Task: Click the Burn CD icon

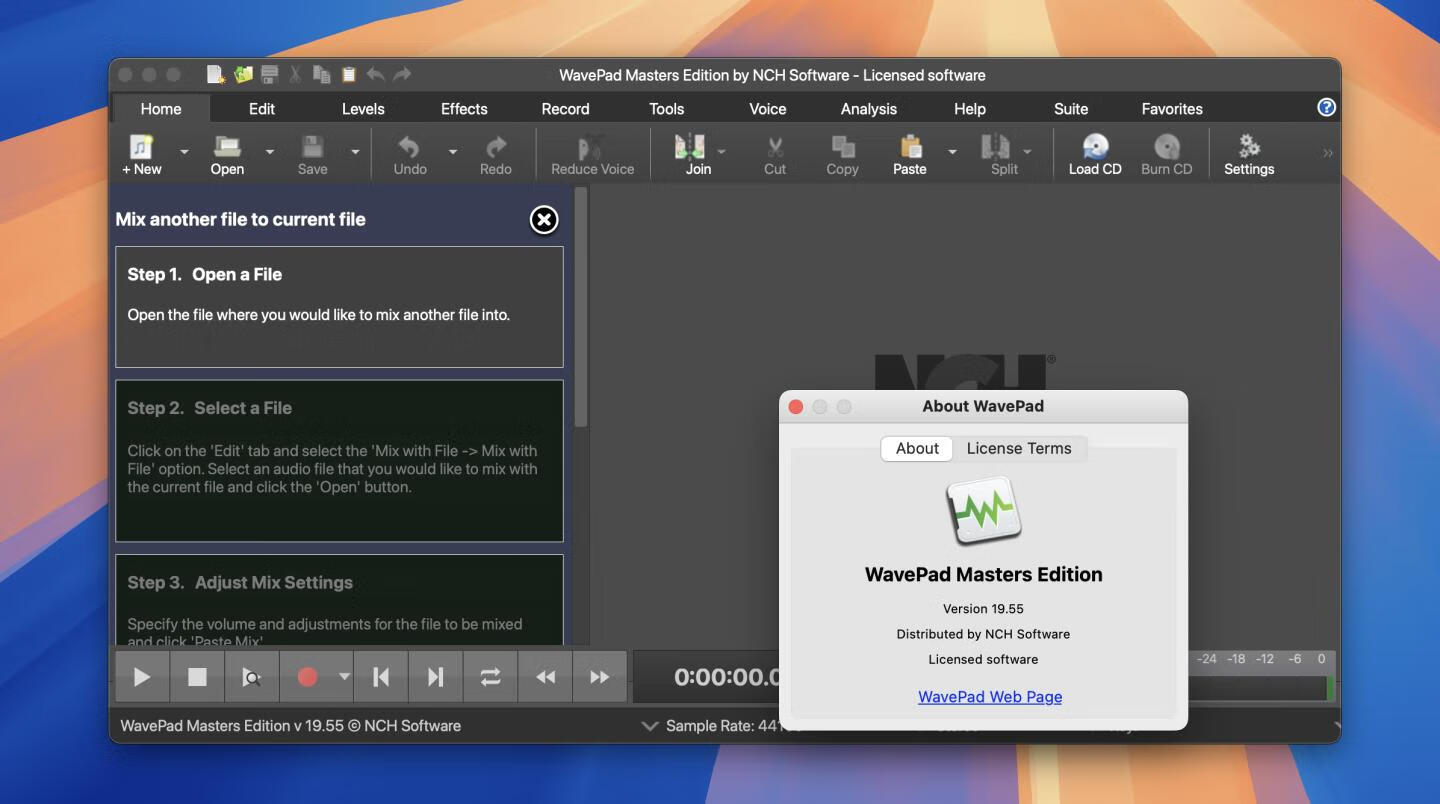Action: coord(1167,147)
